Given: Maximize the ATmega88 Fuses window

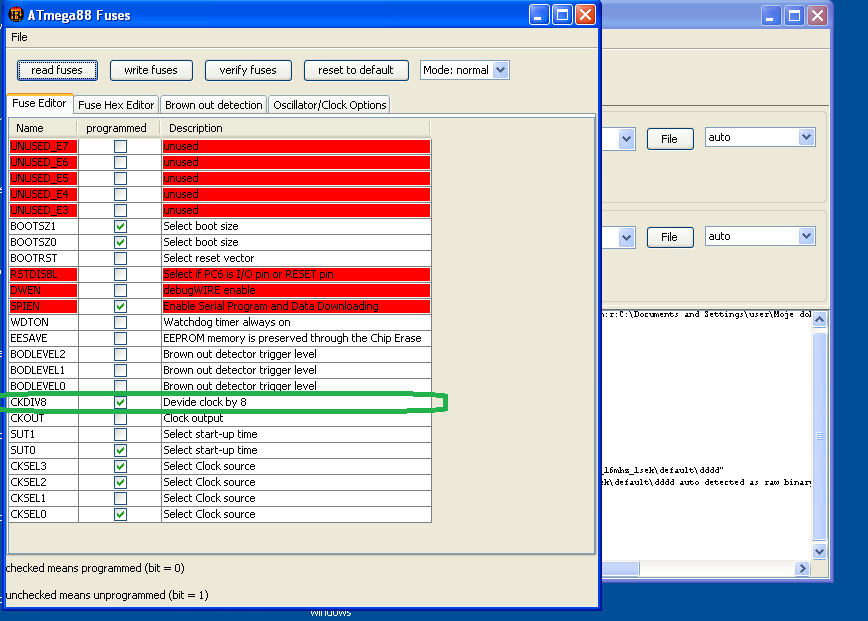Looking at the screenshot, I should (x=562, y=15).
